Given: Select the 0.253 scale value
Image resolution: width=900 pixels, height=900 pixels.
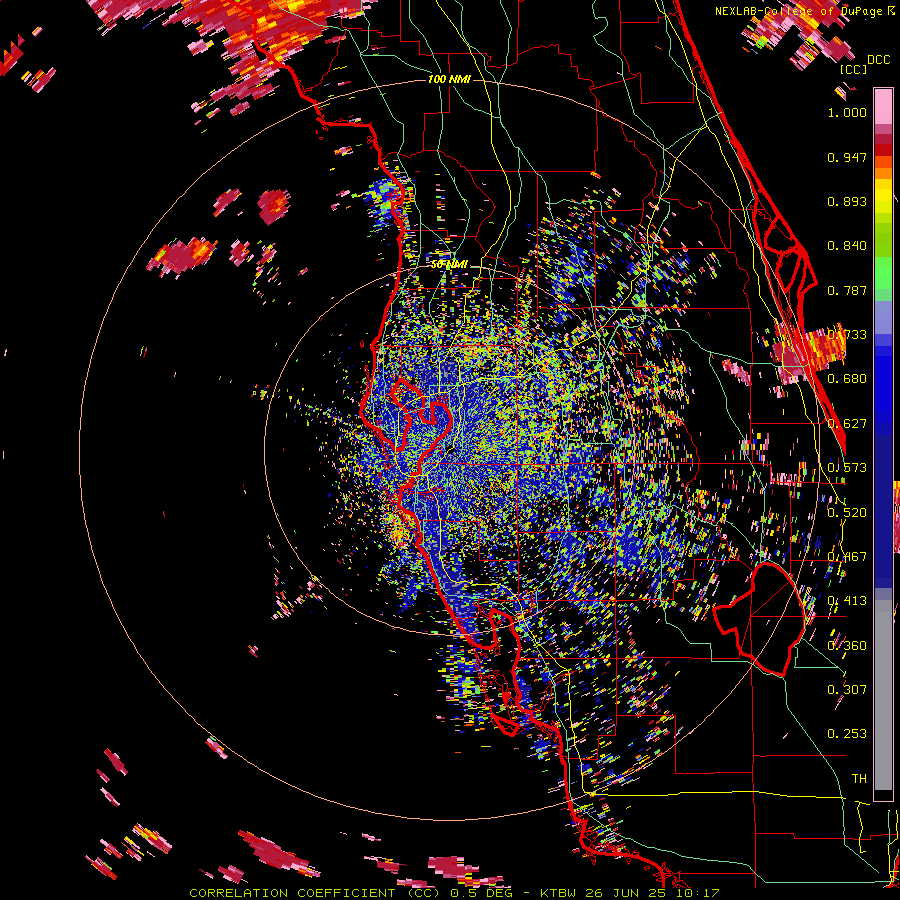Looking at the screenshot, I should click(847, 734).
